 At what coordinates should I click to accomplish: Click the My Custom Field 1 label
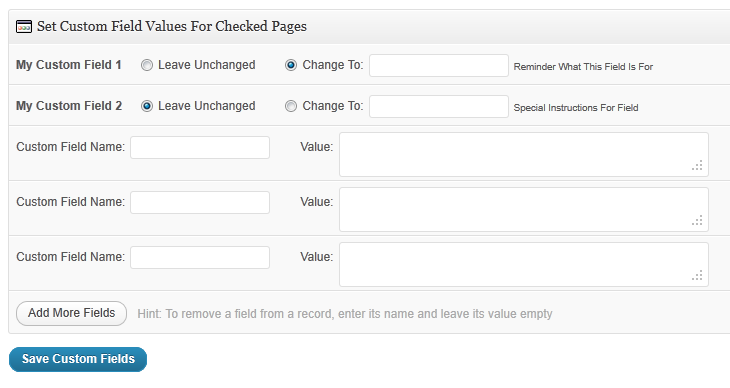(69, 65)
